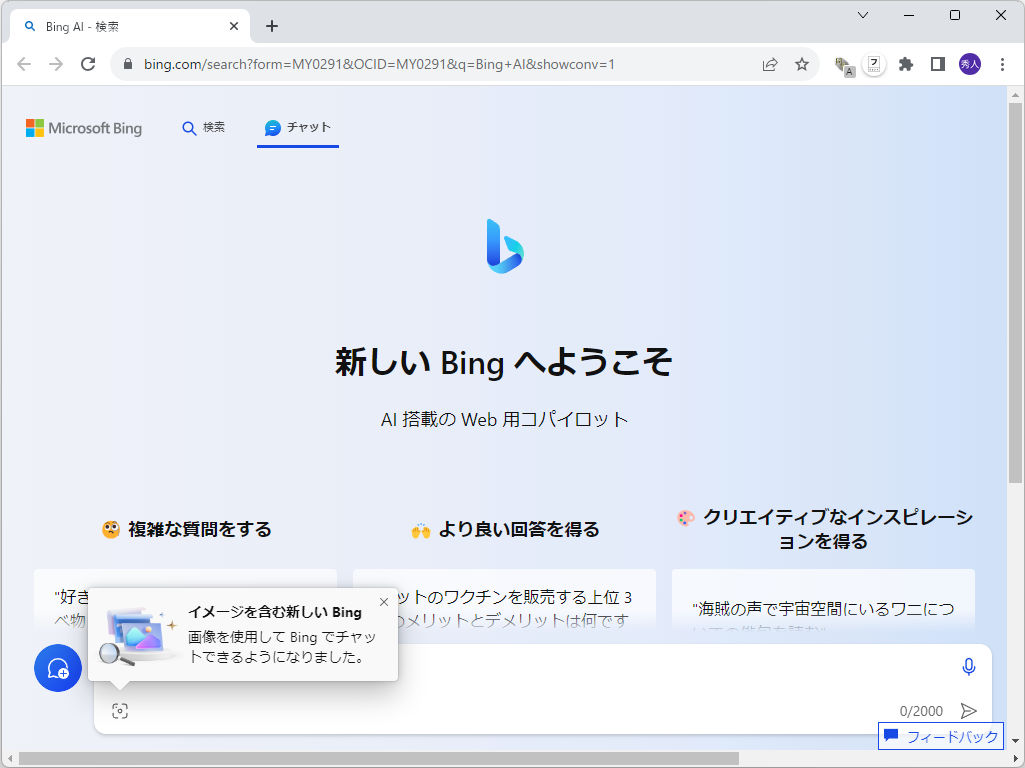Open the browser extensions puzzle icon

click(905, 64)
